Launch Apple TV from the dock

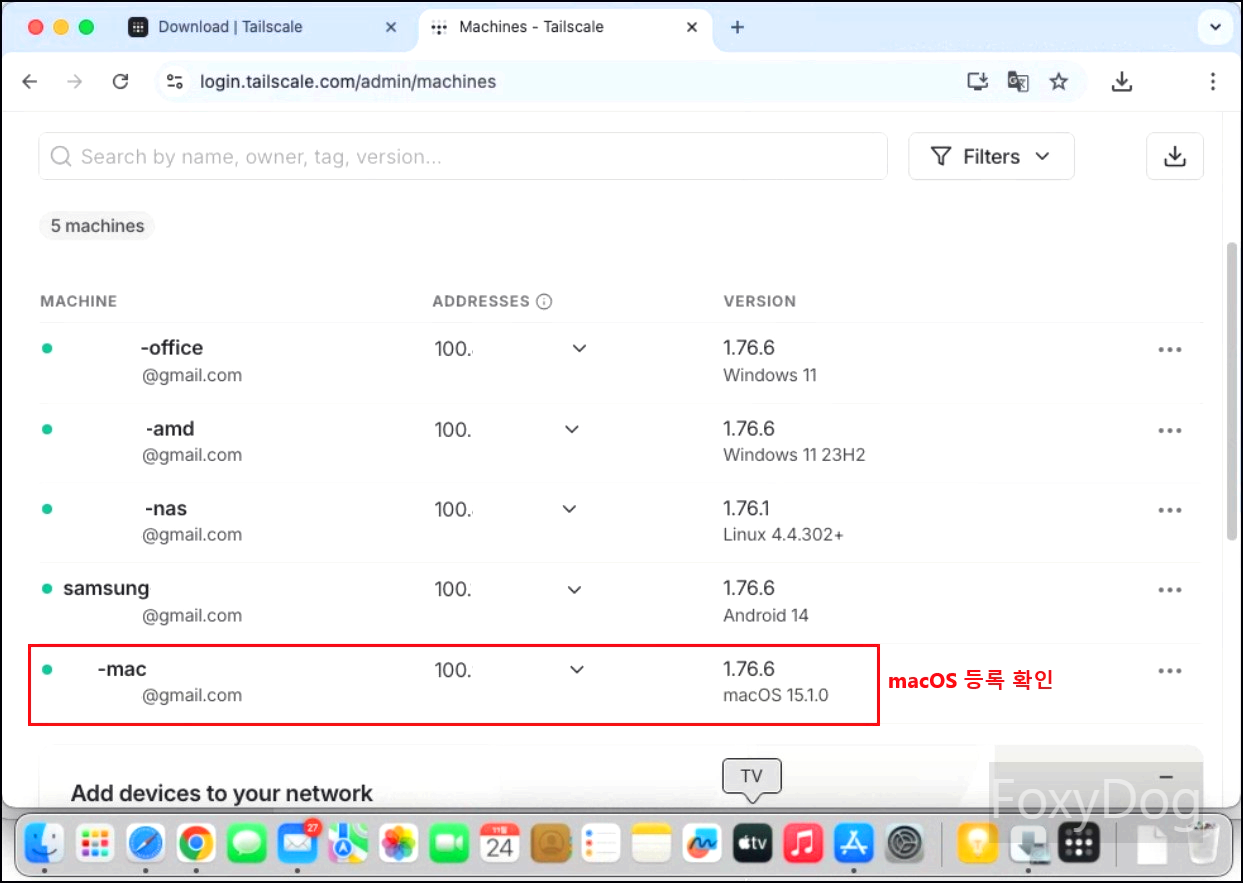pos(752,844)
